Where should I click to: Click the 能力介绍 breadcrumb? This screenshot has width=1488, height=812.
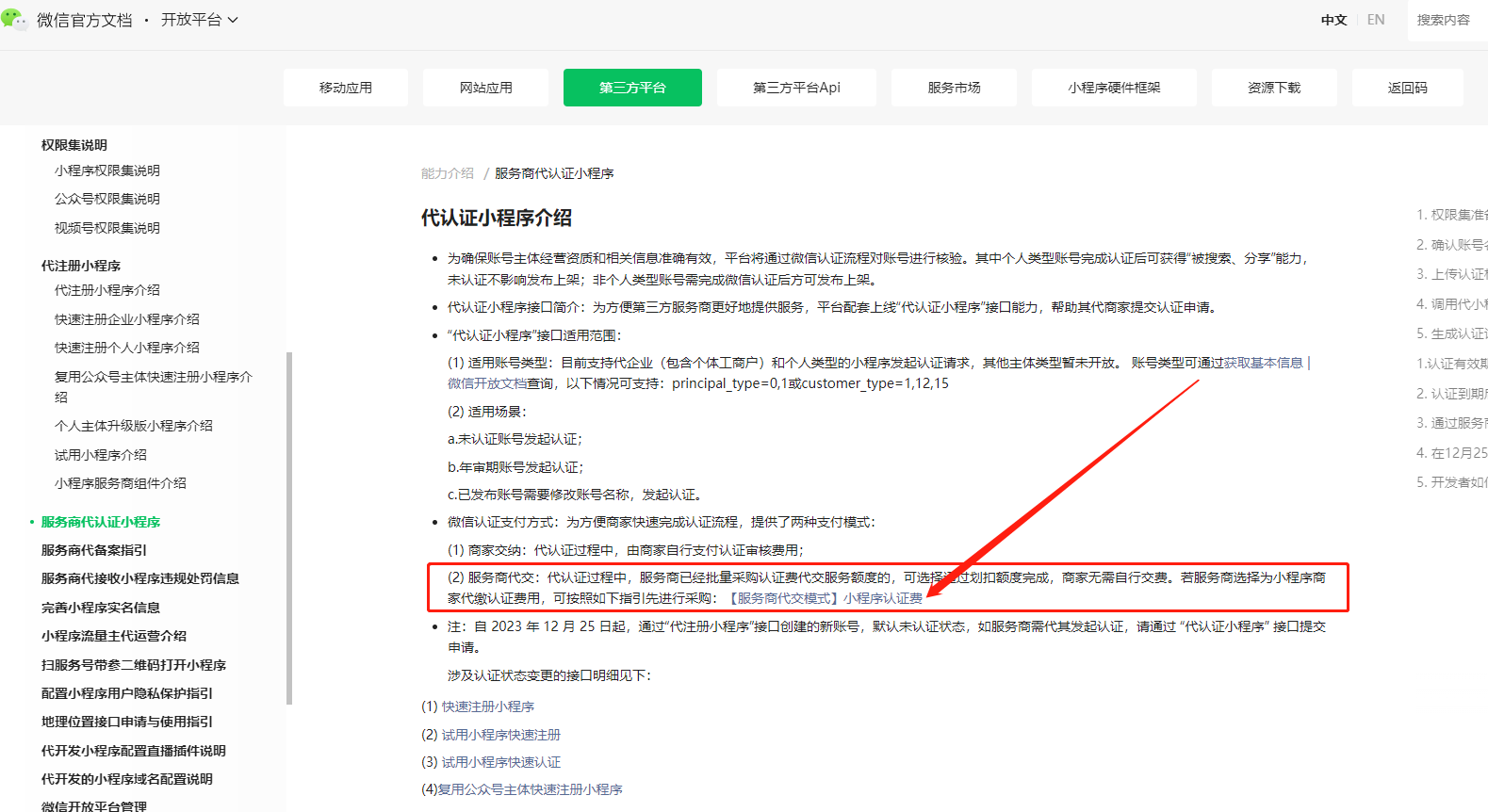[x=448, y=173]
